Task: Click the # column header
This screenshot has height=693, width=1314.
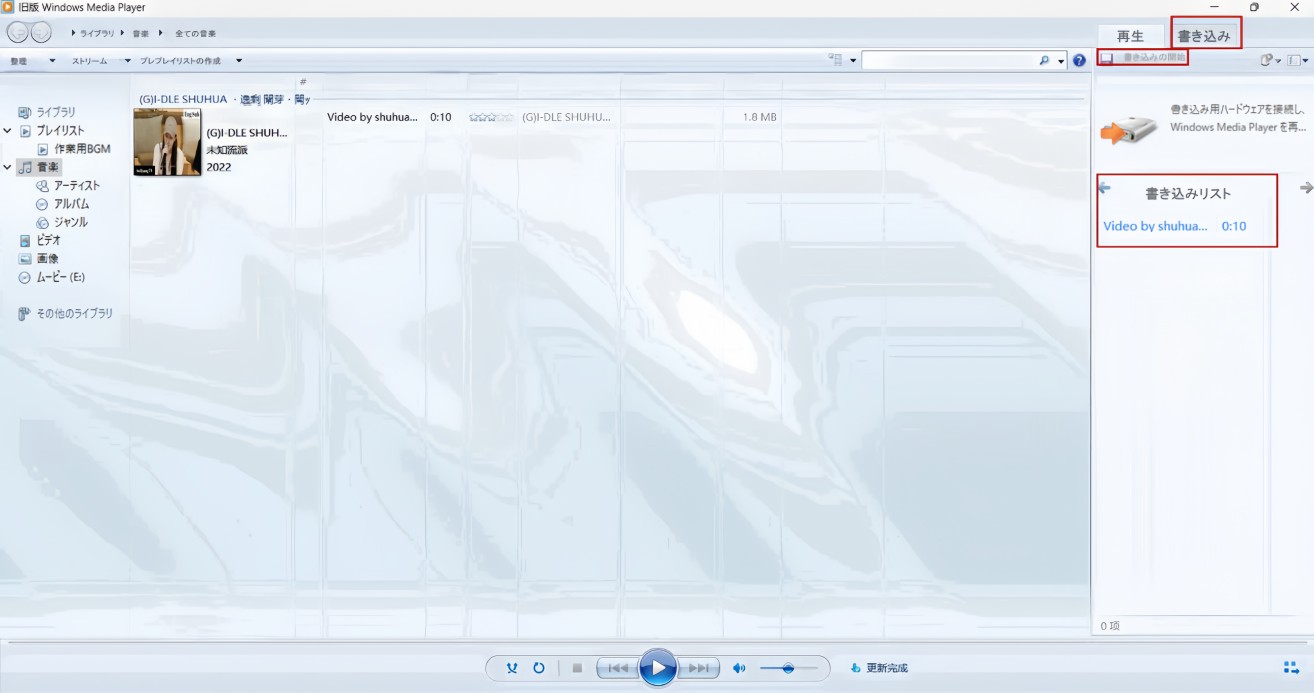Action: 303,82
